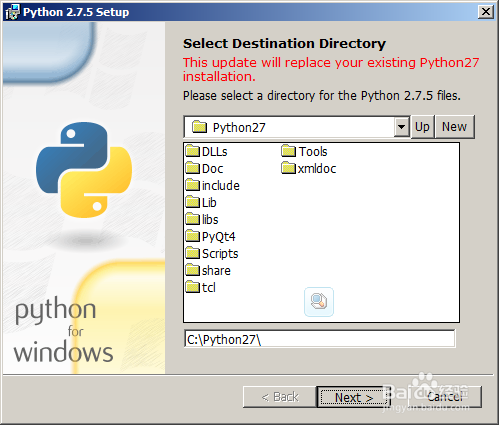Select the Doc folder icon
The height and width of the screenshot is (425, 499).
tap(192, 168)
